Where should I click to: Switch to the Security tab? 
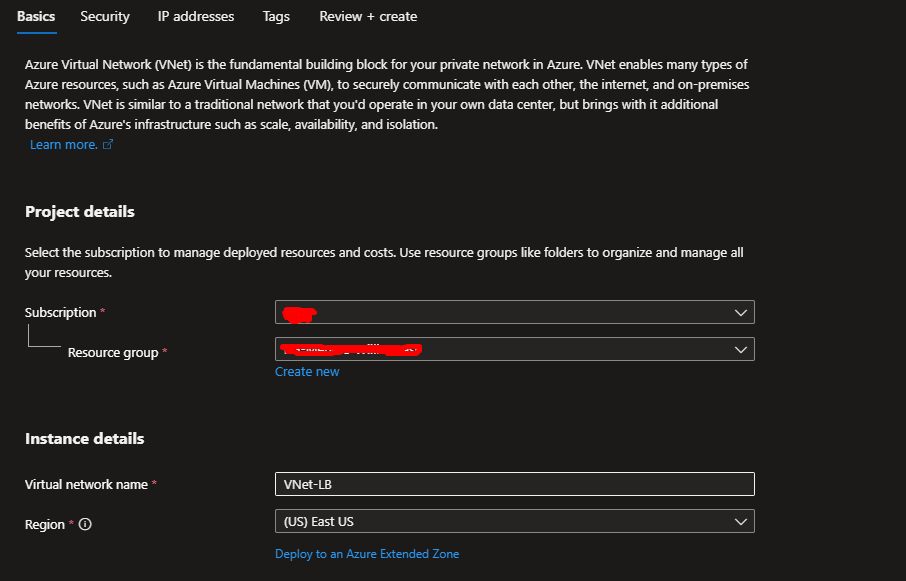[105, 16]
